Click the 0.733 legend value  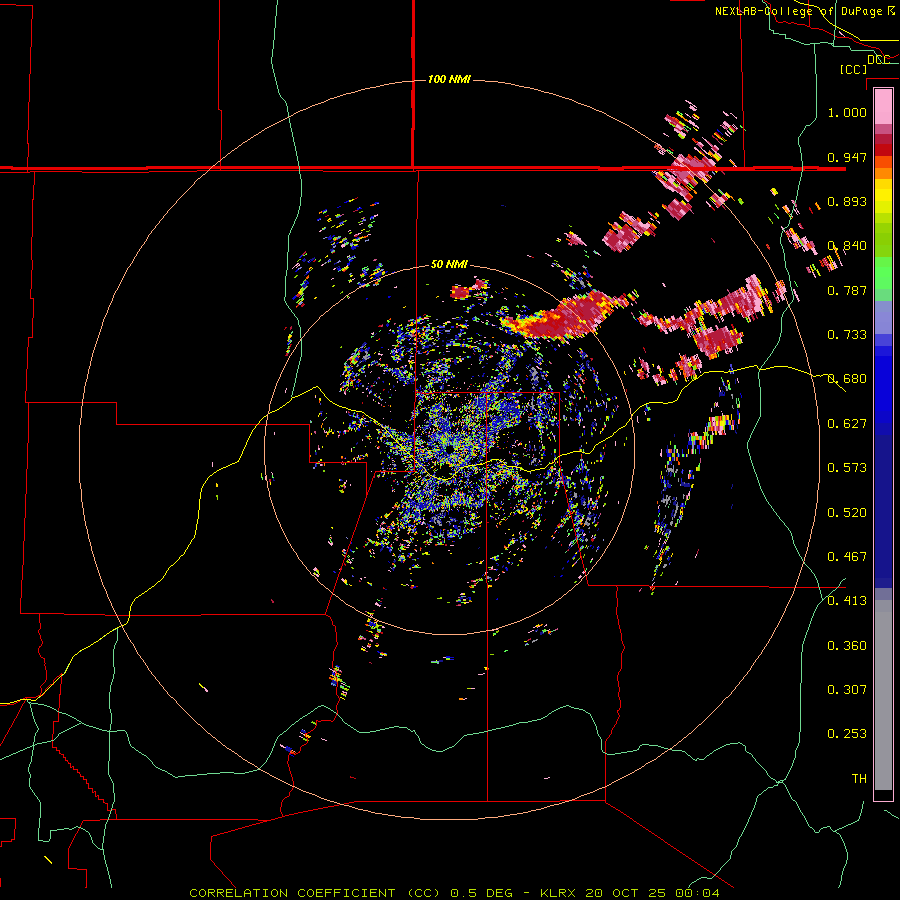(847, 335)
